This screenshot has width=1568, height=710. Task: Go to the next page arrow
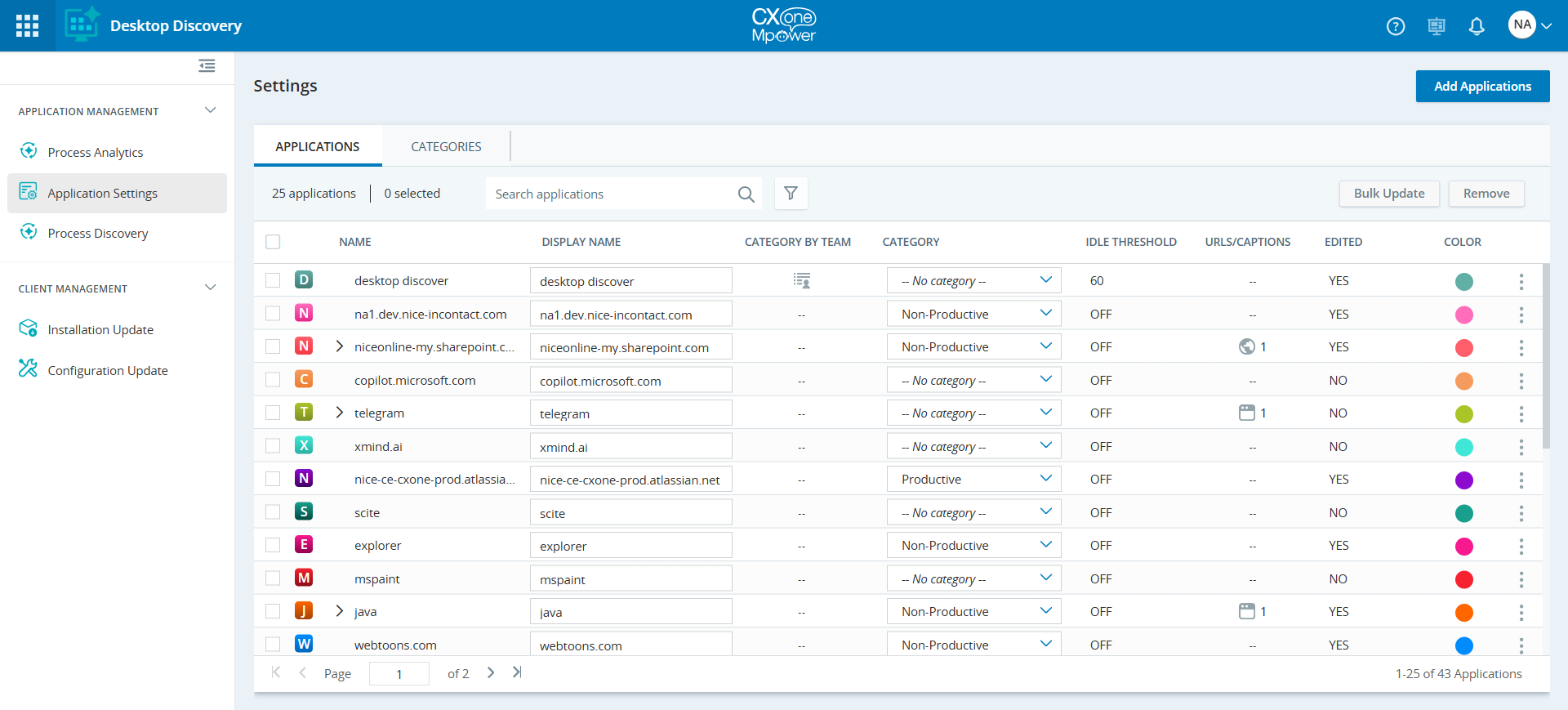[491, 672]
